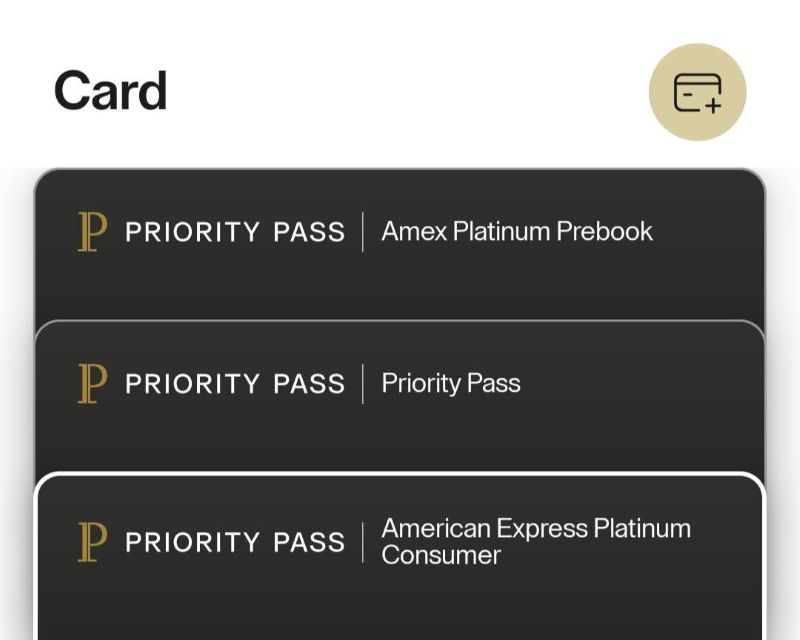Tap the Priority Pass card name label

(451, 383)
